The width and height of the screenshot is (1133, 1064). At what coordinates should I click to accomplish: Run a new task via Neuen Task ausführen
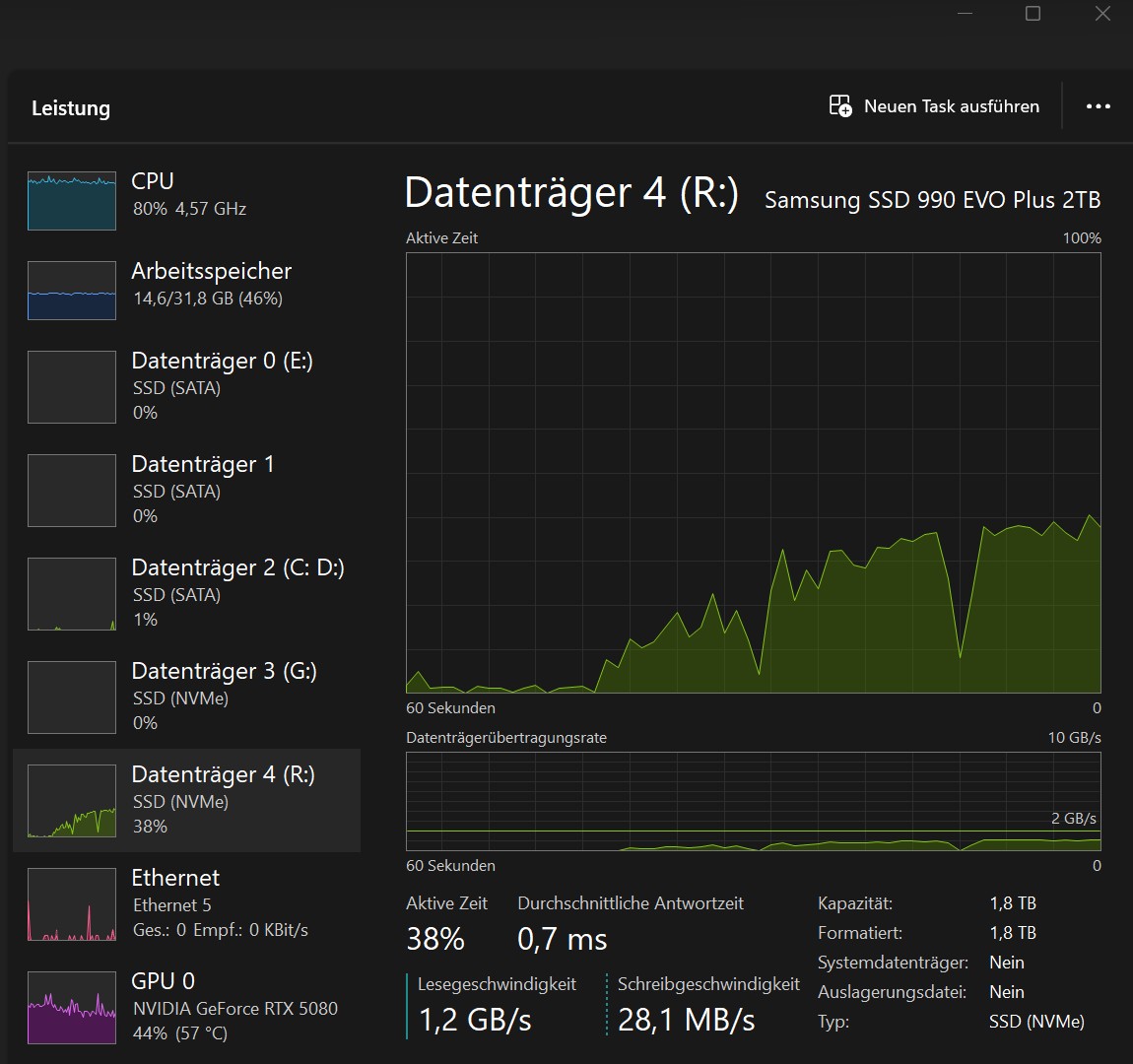(x=951, y=106)
